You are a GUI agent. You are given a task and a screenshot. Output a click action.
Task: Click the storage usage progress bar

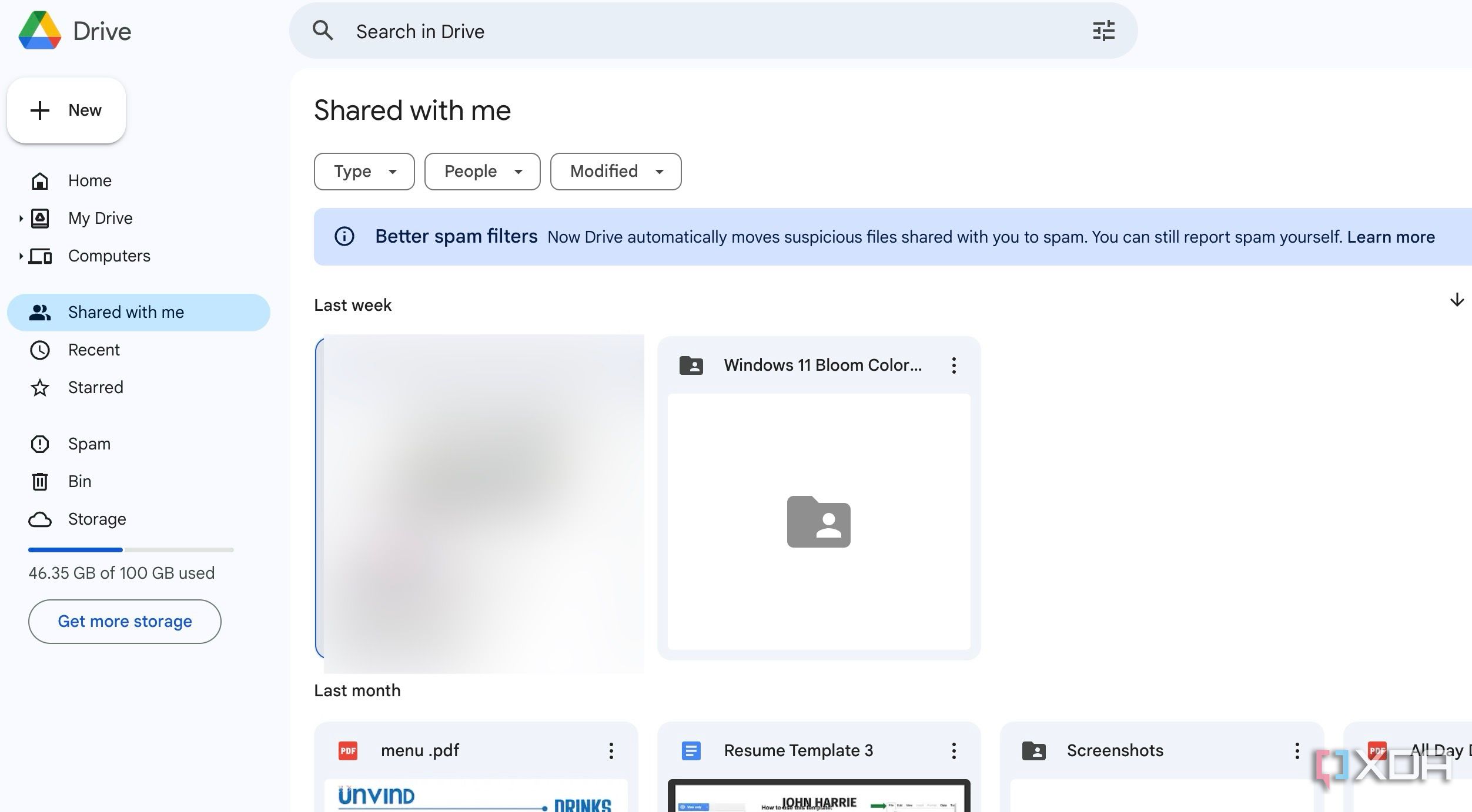[x=131, y=550]
